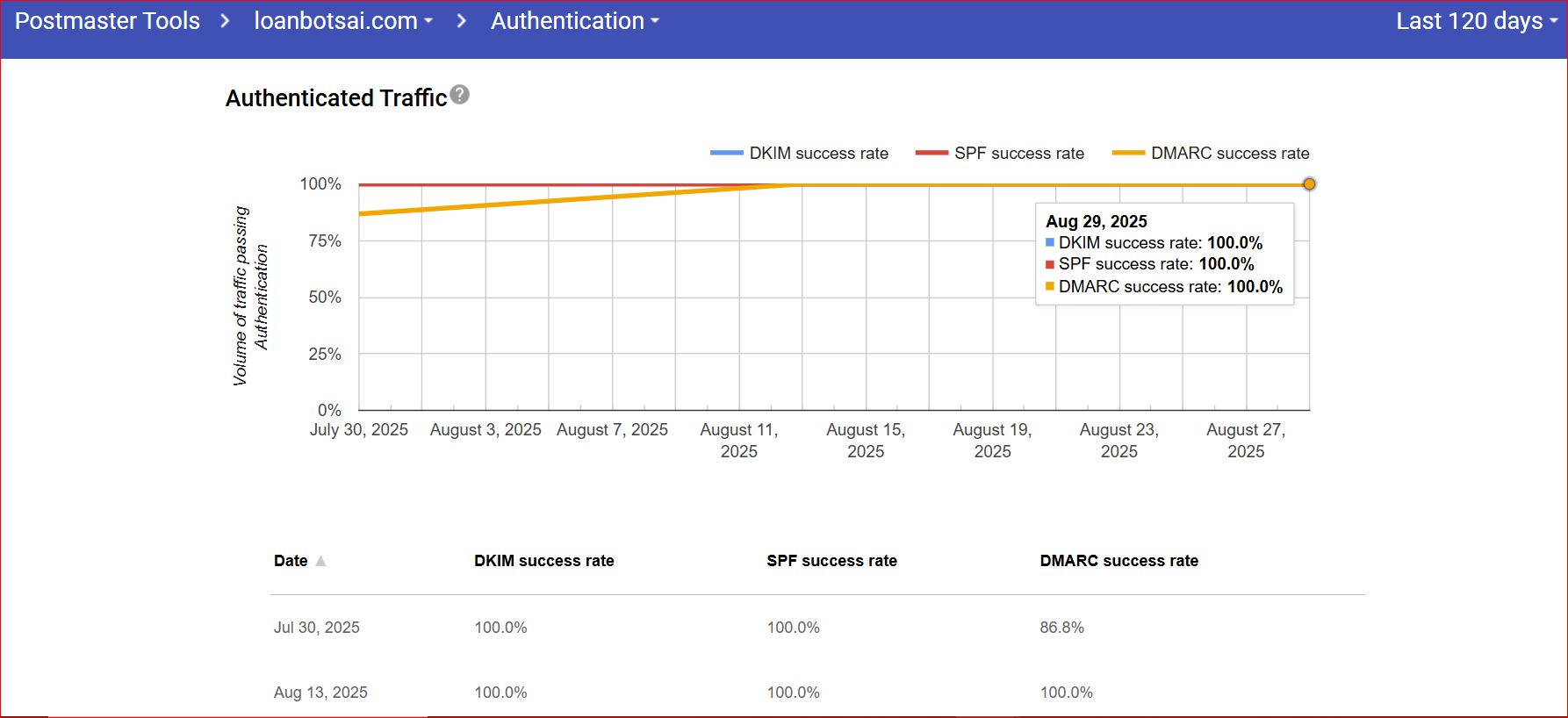
Task: Open the loanbotsai.com domain dropdown
Action: 343,21
